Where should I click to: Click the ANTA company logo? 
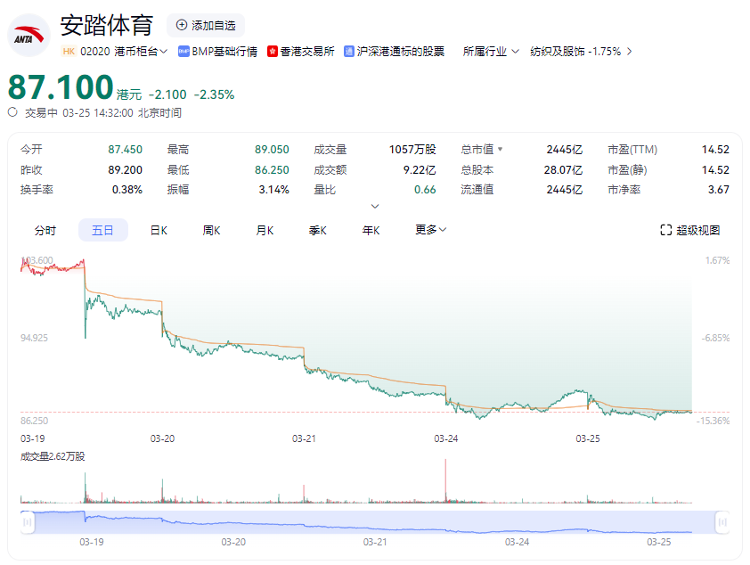click(29, 35)
